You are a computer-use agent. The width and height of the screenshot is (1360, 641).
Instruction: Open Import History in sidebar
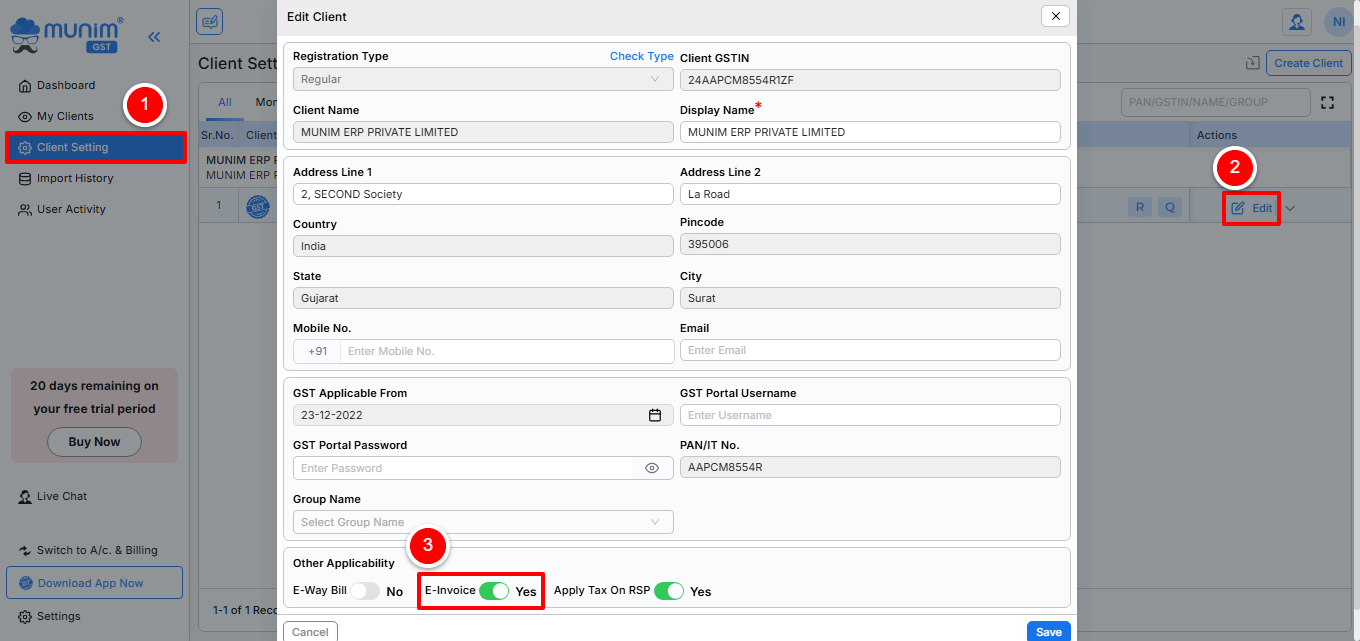click(75, 178)
